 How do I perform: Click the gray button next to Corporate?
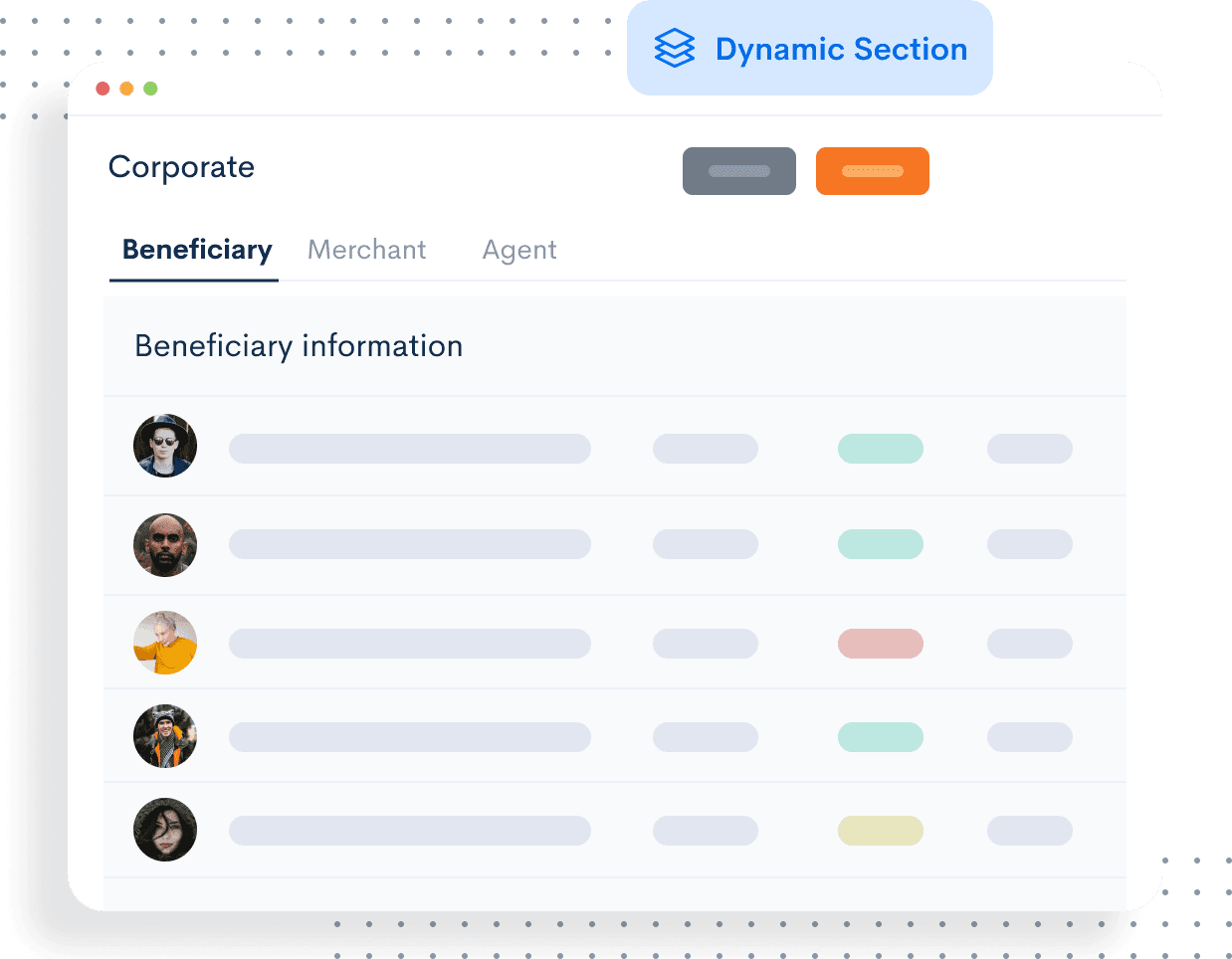[x=738, y=171]
